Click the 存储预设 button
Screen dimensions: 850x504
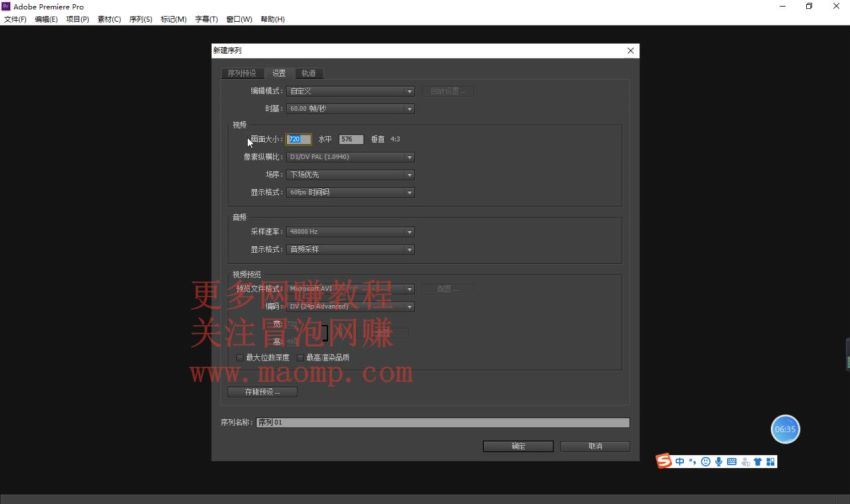click(262, 392)
